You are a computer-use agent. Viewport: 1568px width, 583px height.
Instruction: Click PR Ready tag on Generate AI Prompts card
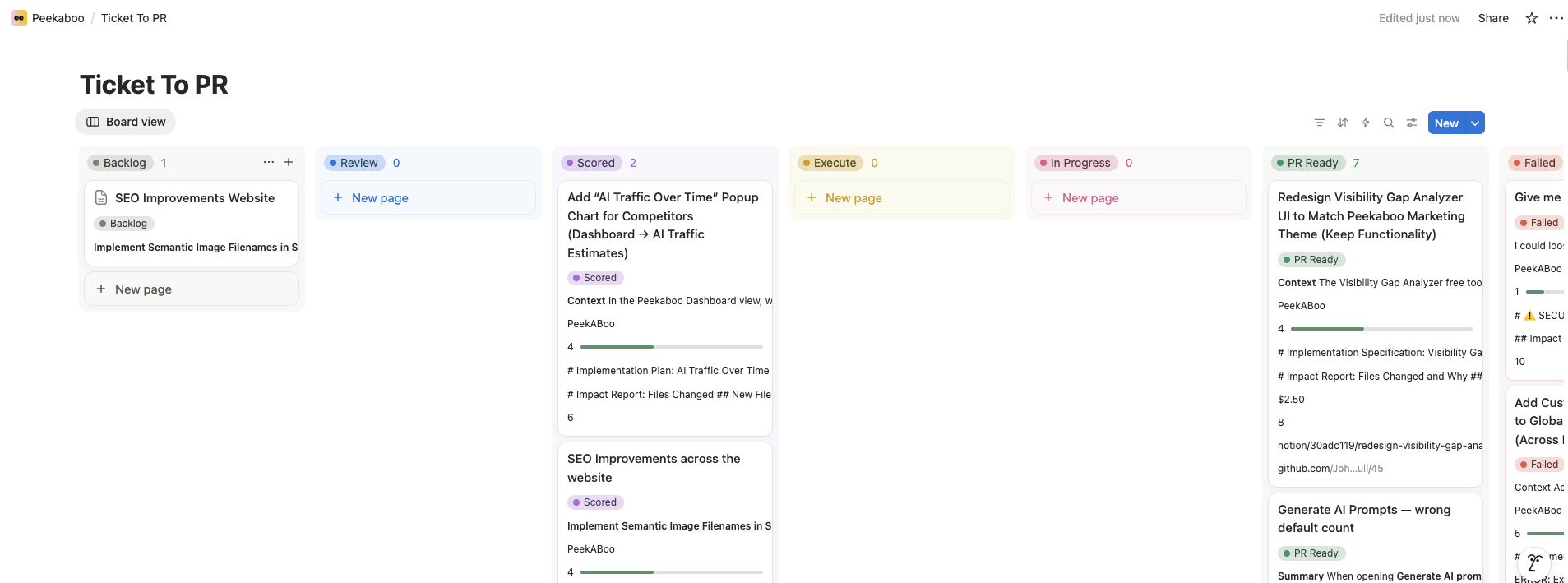1311,553
